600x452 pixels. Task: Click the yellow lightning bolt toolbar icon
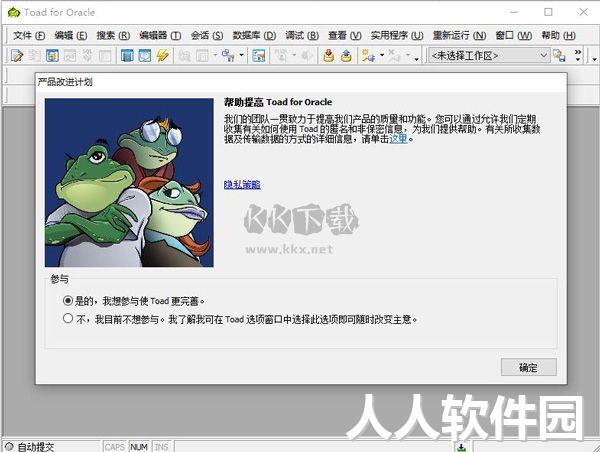point(163,56)
